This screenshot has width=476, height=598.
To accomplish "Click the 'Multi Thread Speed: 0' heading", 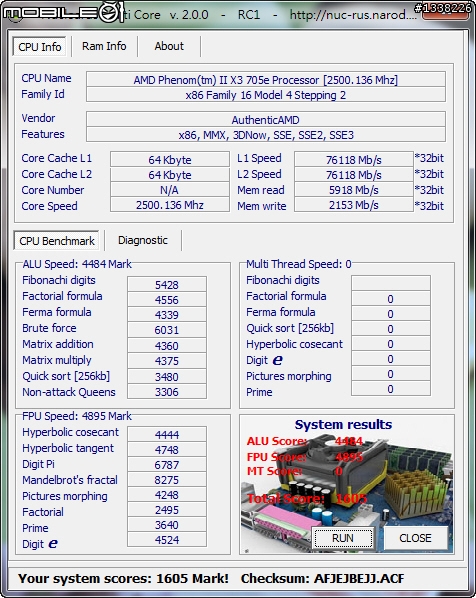I will (x=299, y=264).
